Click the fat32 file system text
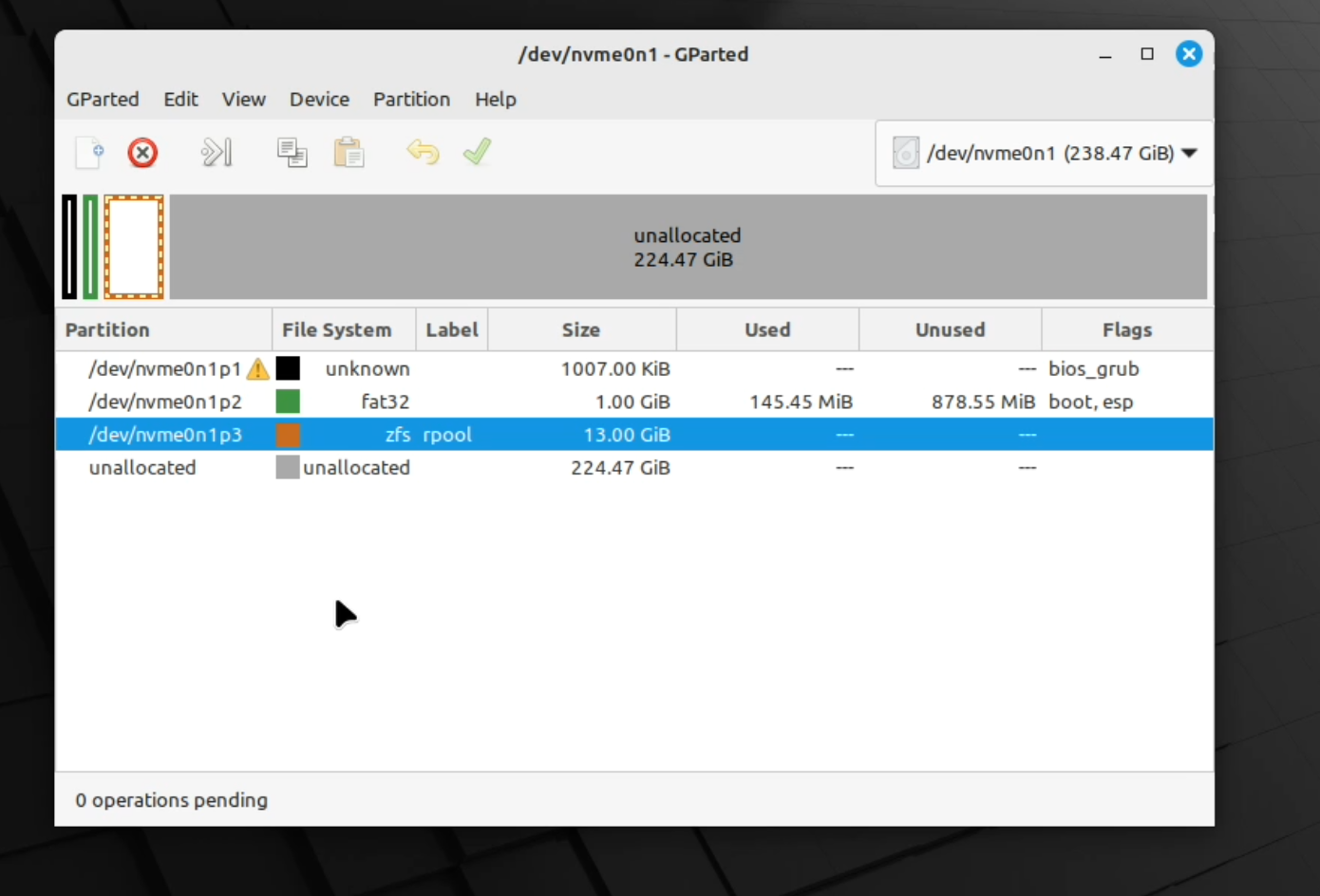The width and height of the screenshot is (1320, 896). (385, 401)
